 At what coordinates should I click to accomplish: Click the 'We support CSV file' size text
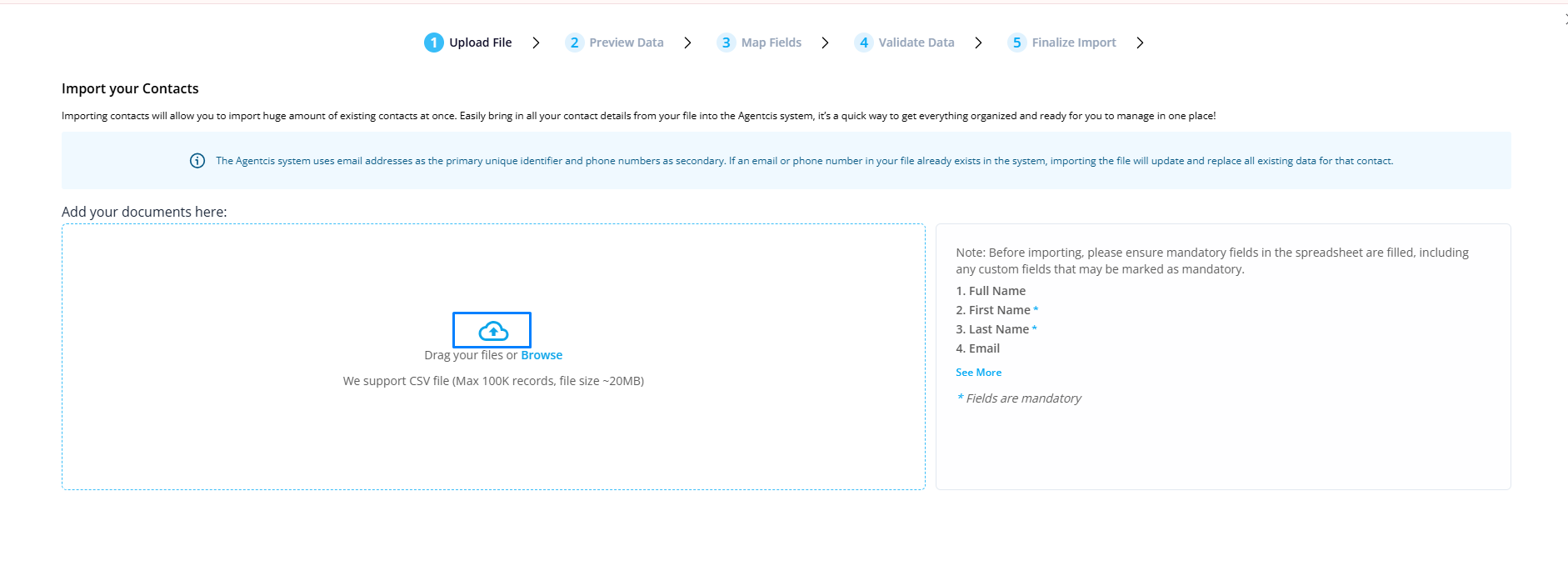(493, 381)
